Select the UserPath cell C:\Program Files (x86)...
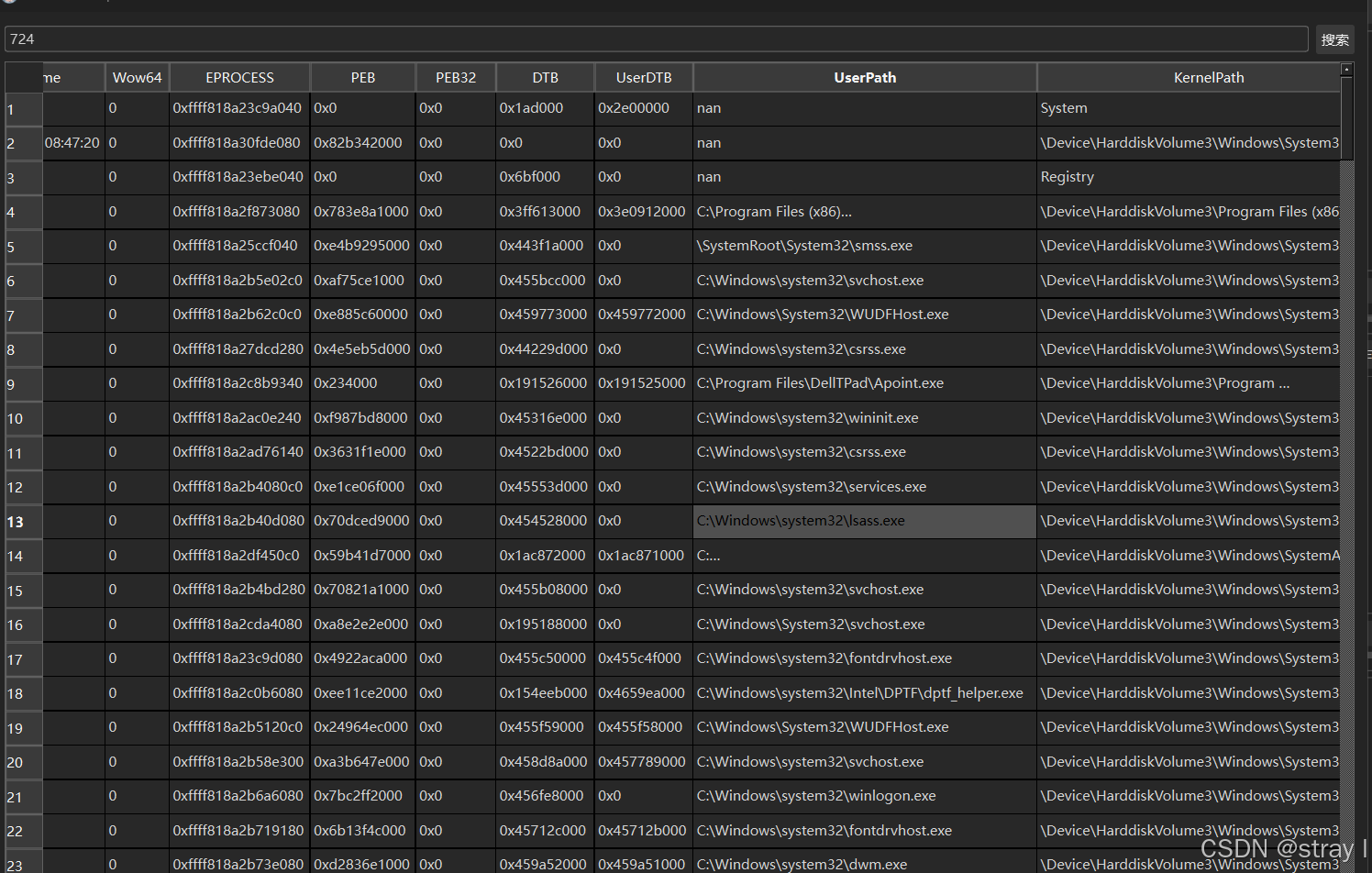The image size is (1372, 873). [865, 212]
